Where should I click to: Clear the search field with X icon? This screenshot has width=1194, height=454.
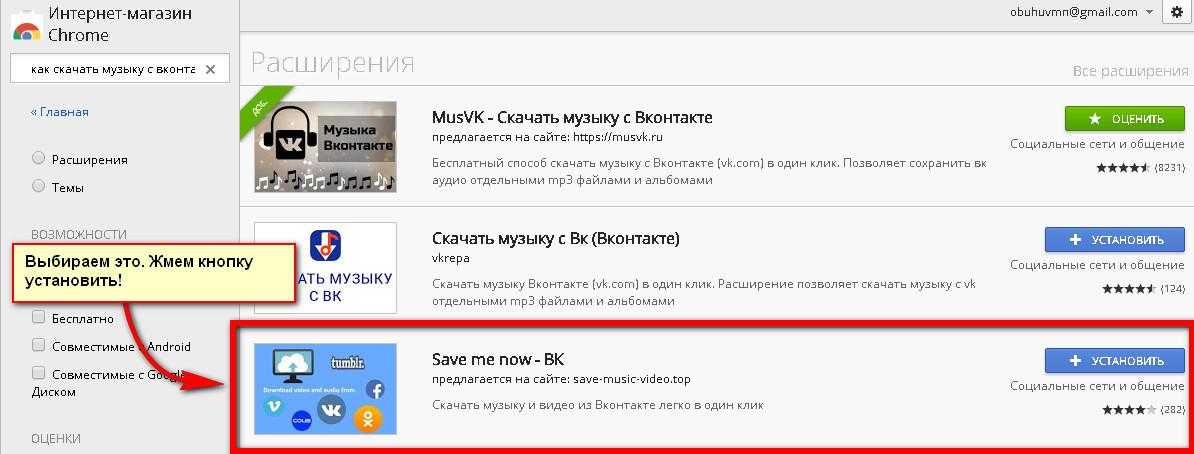point(211,69)
